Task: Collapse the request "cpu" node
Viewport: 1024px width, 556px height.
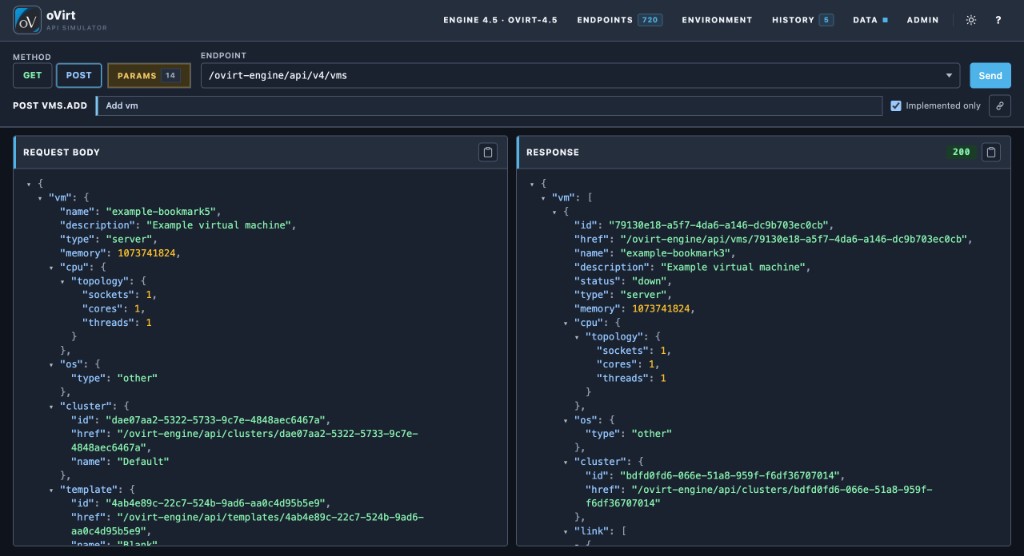Action: [51, 267]
